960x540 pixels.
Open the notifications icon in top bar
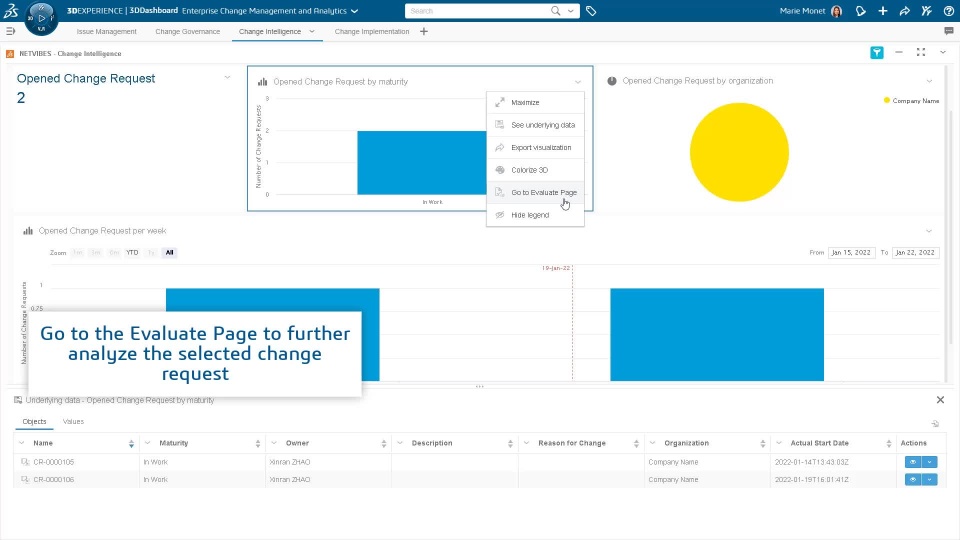[x=861, y=11]
